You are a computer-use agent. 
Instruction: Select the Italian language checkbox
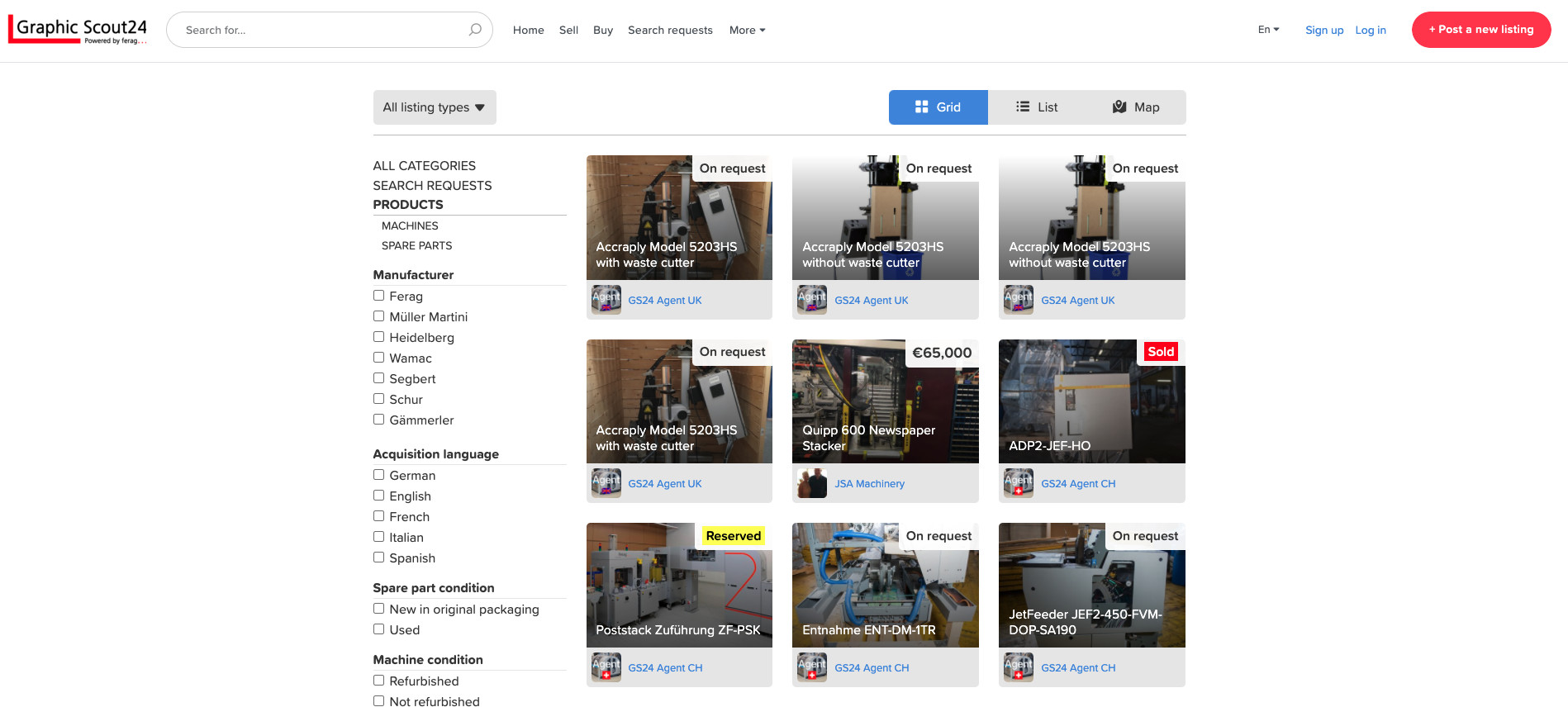pos(378,537)
